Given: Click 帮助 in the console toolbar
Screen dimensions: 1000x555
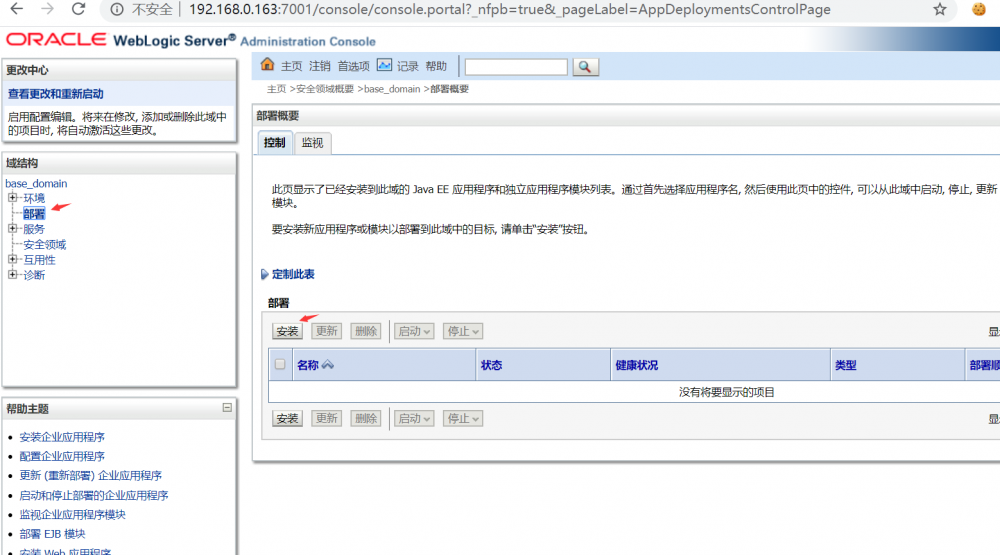Looking at the screenshot, I should click(x=436, y=66).
